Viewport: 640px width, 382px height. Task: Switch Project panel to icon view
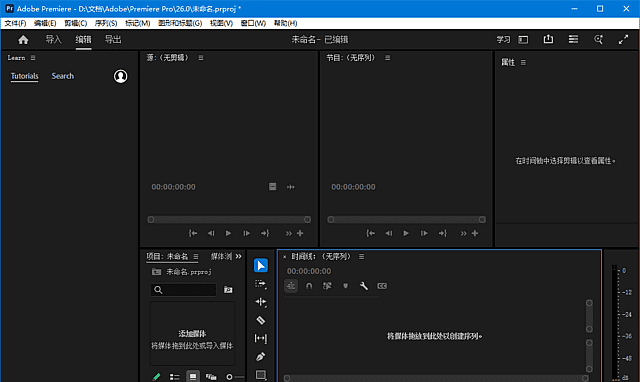[x=193, y=376]
